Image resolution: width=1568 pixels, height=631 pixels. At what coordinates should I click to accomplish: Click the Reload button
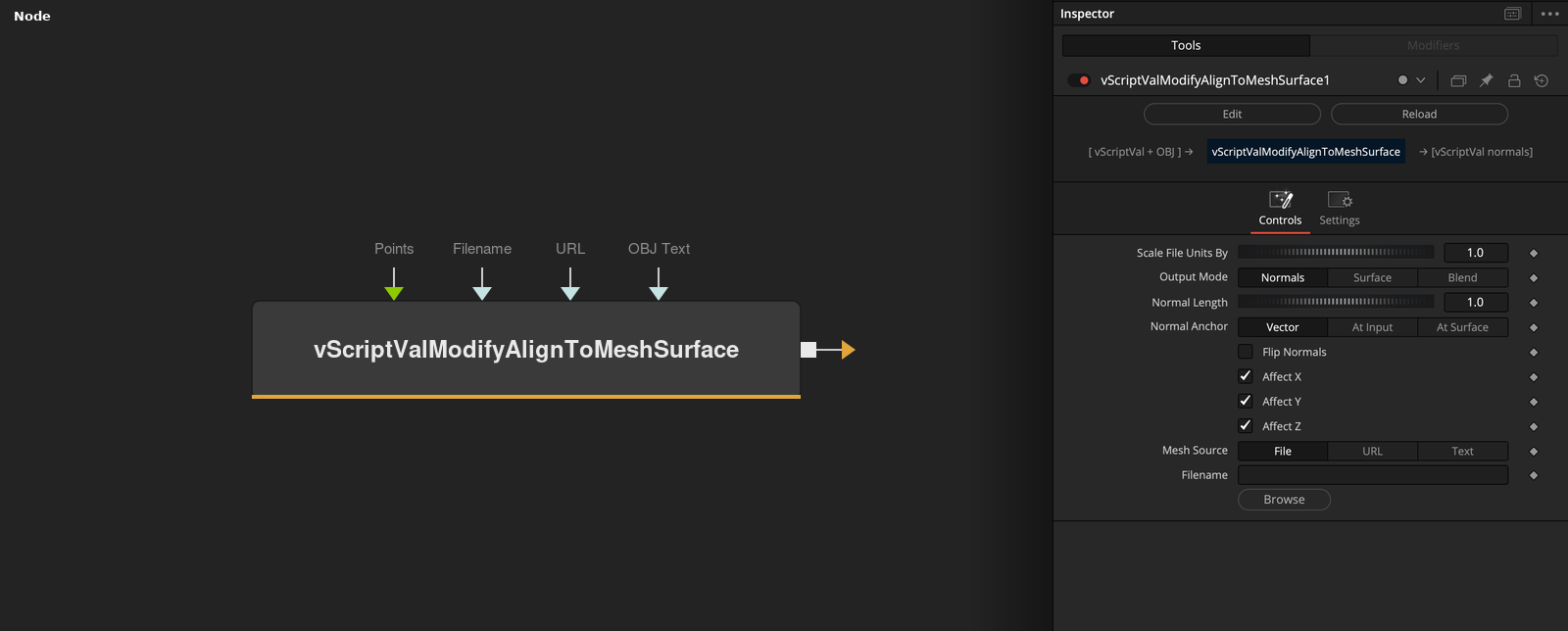pyautogui.click(x=1419, y=115)
